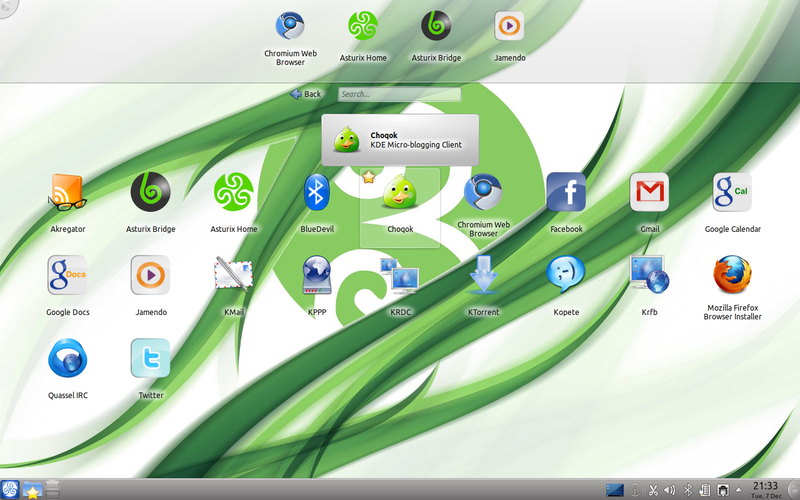Viewport: 800px width, 500px height.
Task: Open Asturix Bridge in the favorites strip
Action: 436,37
